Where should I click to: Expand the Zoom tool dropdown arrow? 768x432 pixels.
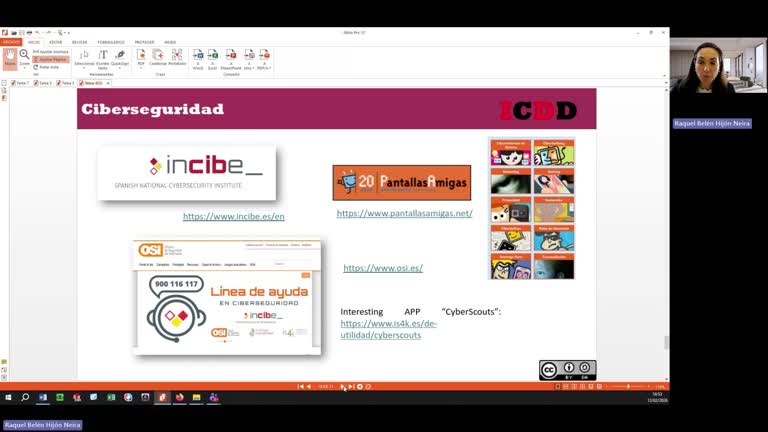tap(24, 68)
